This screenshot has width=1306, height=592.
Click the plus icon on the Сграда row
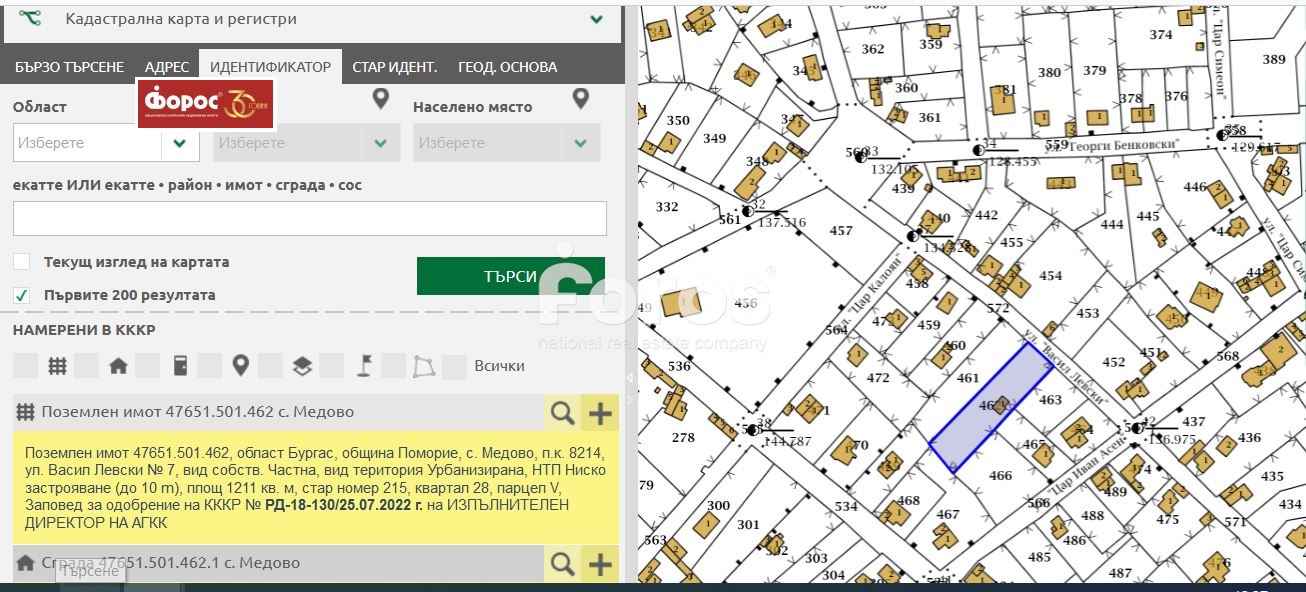tap(600, 564)
